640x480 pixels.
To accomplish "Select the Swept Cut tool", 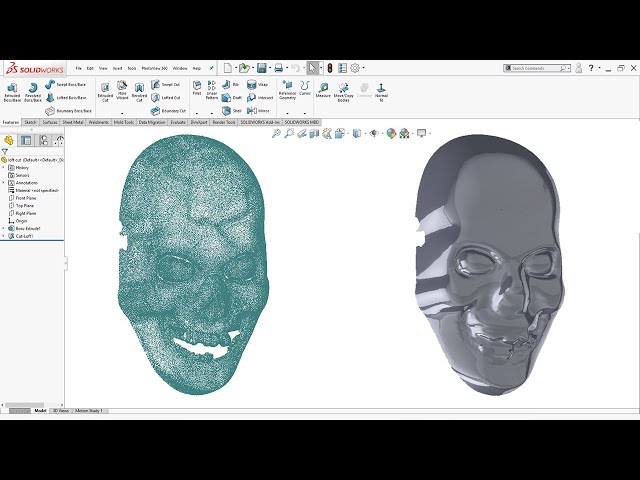I will click(x=165, y=84).
